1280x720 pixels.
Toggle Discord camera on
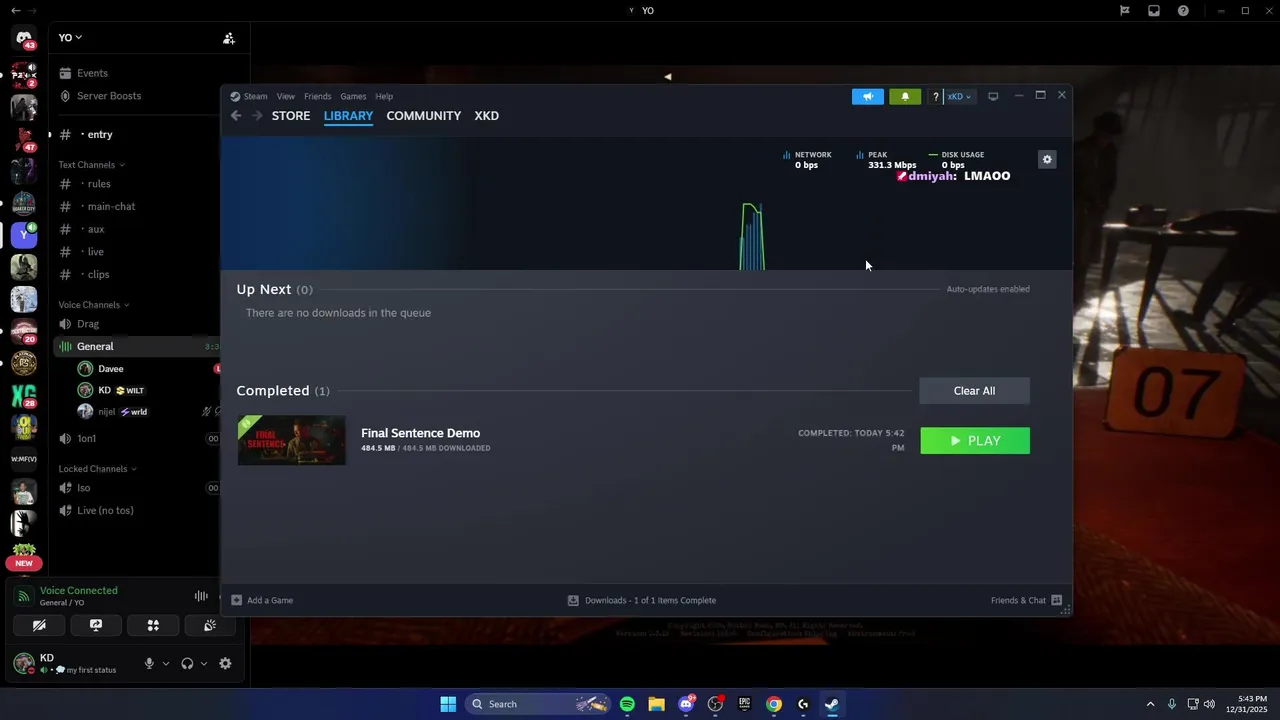point(39,625)
